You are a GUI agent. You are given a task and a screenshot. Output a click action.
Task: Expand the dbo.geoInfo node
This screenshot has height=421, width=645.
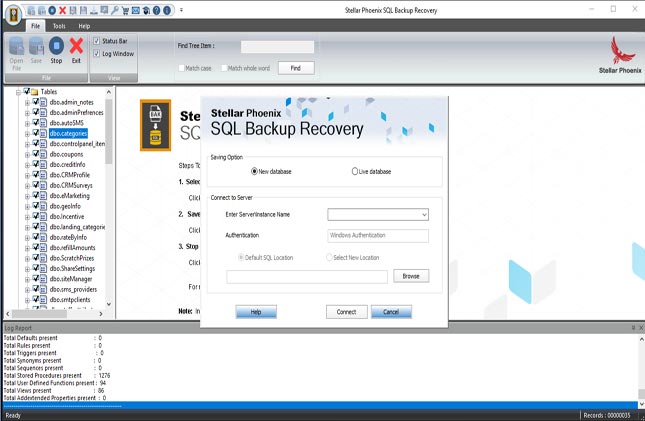click(x=27, y=207)
